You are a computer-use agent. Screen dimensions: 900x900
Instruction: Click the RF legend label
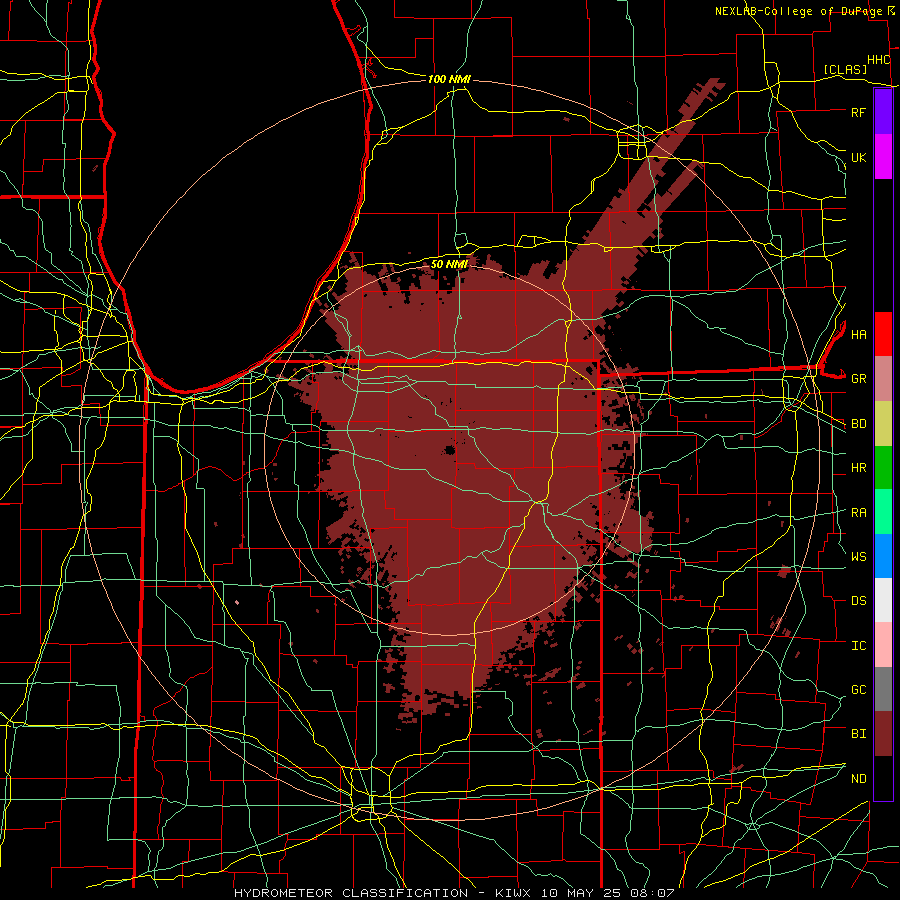858,112
